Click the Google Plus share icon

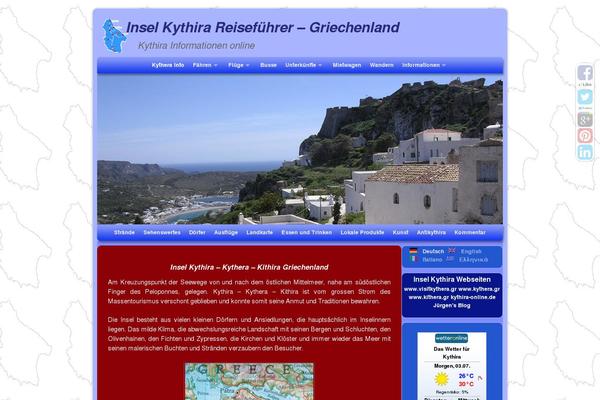coord(585,119)
